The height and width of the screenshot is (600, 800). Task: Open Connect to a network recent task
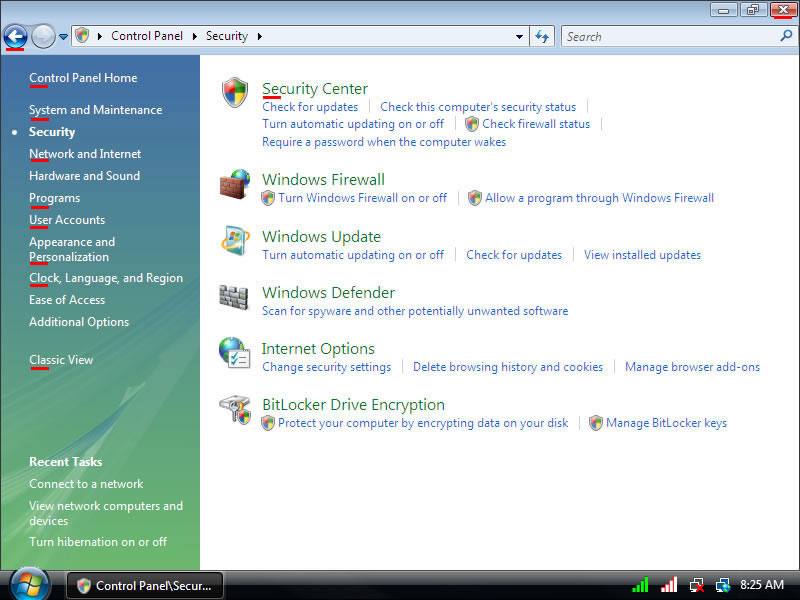[x=86, y=484]
